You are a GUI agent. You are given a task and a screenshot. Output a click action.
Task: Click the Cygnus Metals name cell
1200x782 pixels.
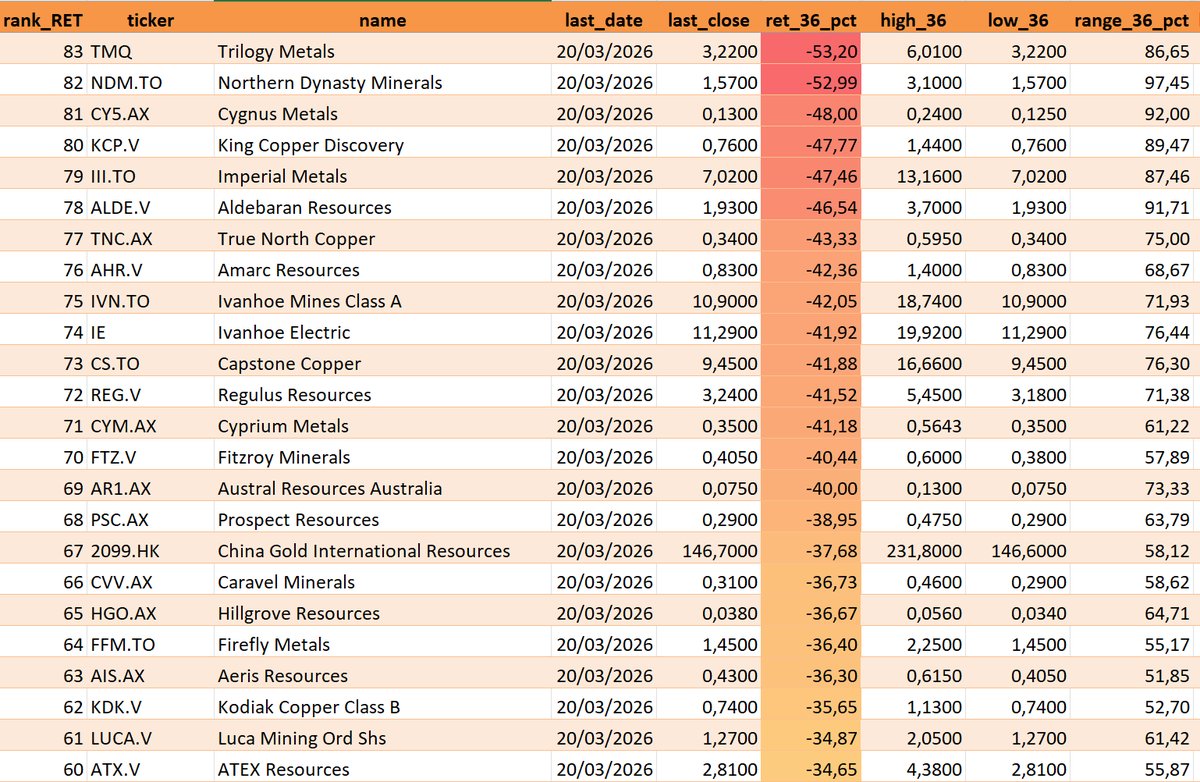(382, 113)
